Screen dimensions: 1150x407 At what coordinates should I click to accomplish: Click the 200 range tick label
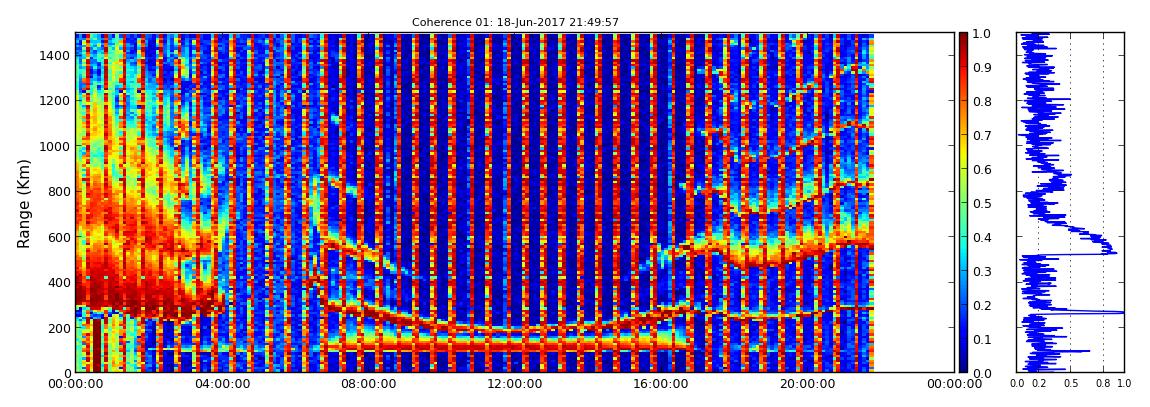[59, 328]
